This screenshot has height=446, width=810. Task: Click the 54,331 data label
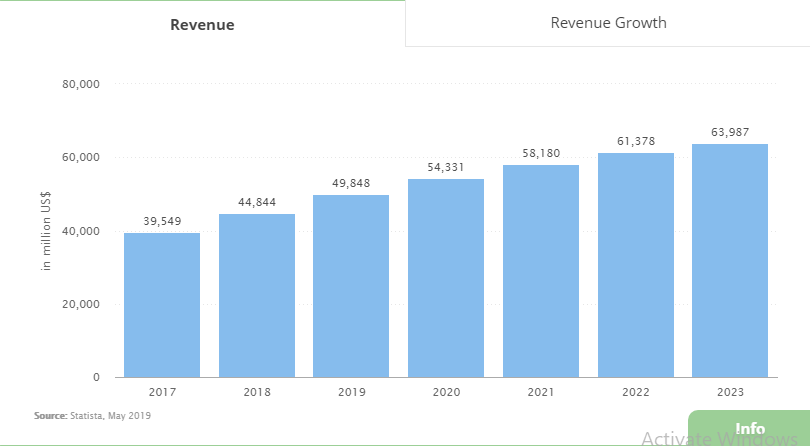[x=446, y=167]
